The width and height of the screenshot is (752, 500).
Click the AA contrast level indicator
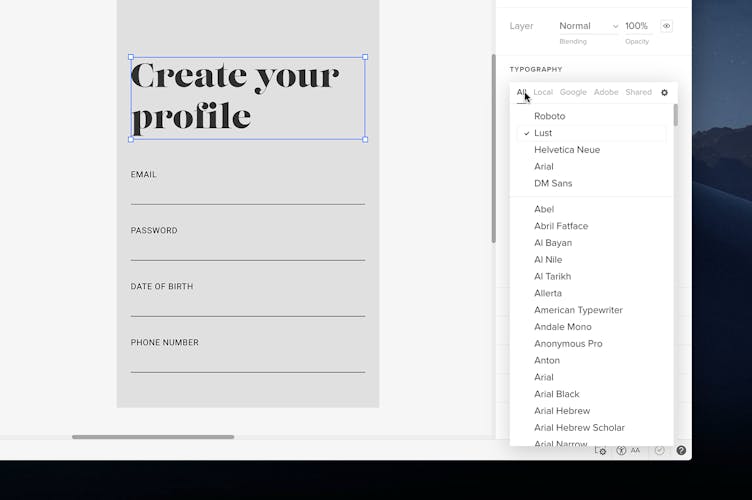coord(635,451)
